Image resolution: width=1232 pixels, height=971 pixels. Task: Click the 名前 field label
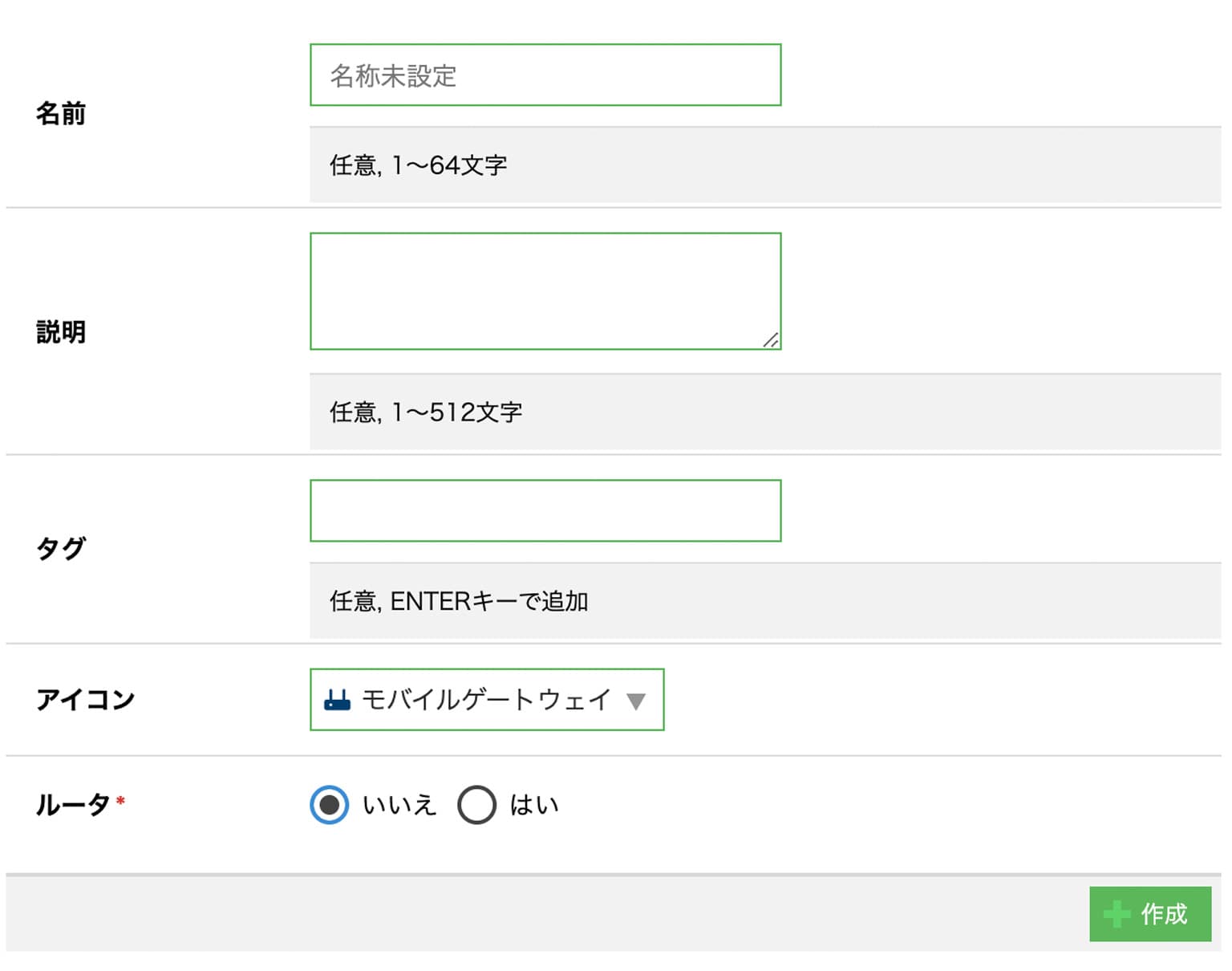click(x=61, y=114)
